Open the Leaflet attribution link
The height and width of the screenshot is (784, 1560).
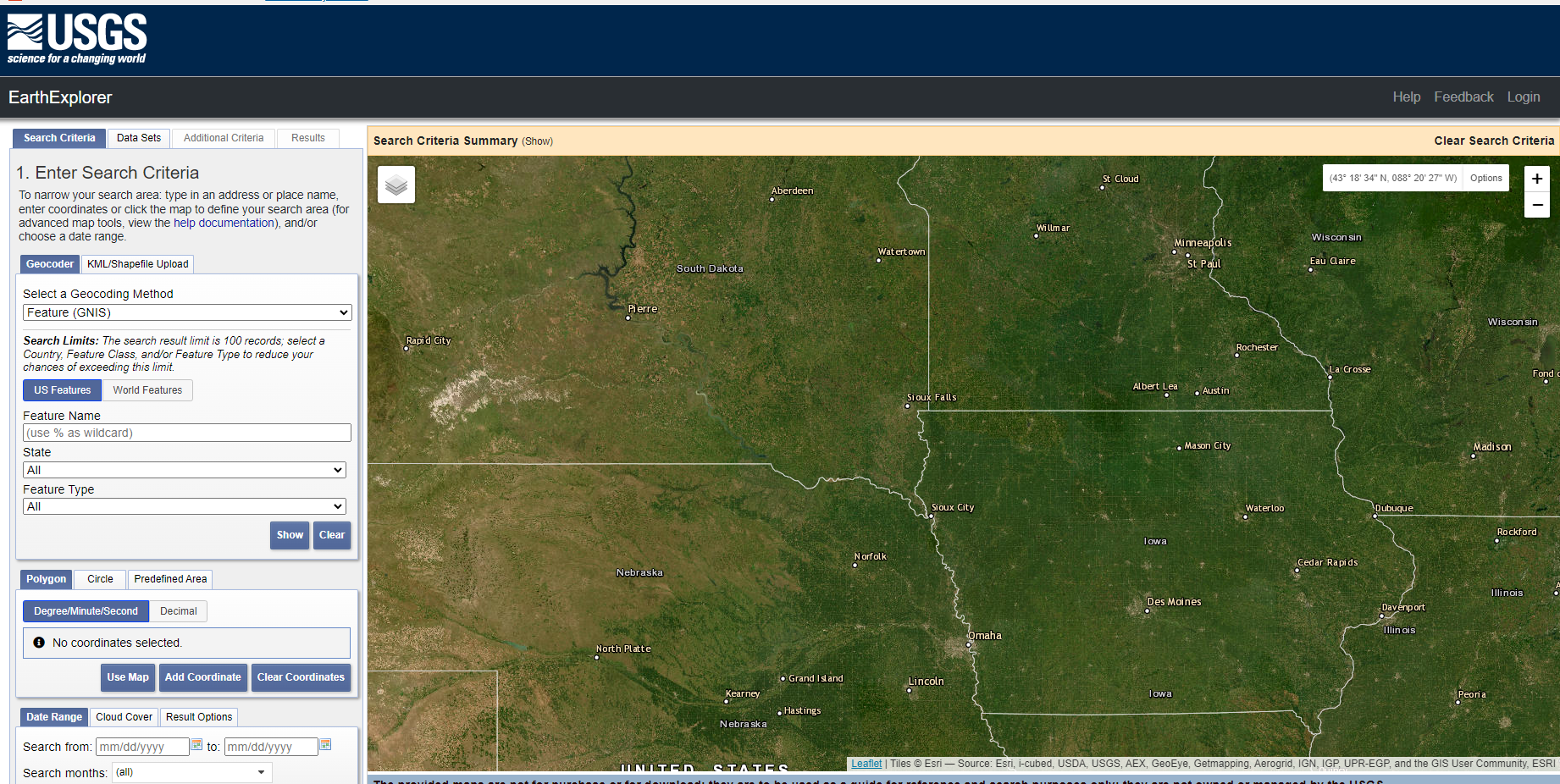[866, 764]
